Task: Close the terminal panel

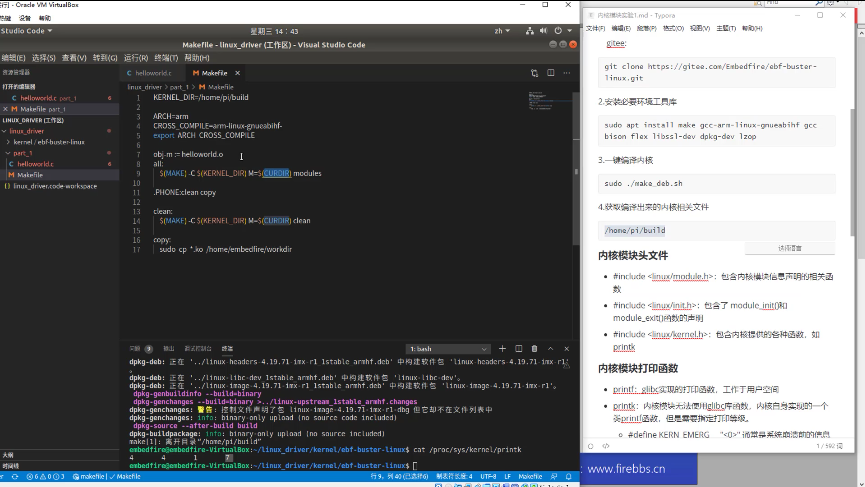Action: click(x=567, y=349)
